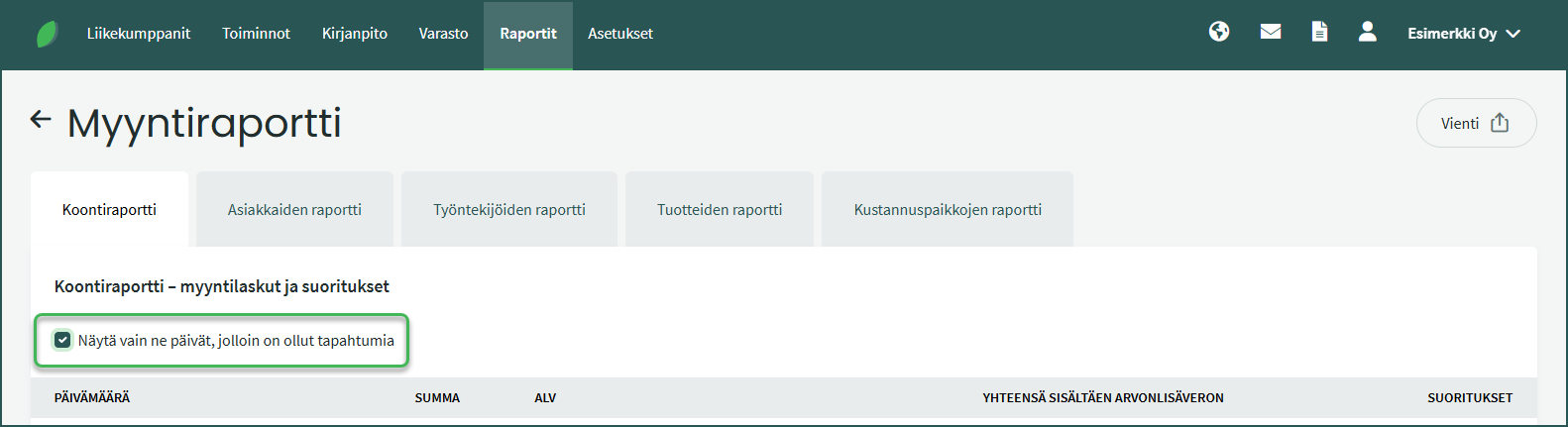Image resolution: width=1568 pixels, height=427 pixels.
Task: Open the Asetukset menu
Action: pos(620,34)
